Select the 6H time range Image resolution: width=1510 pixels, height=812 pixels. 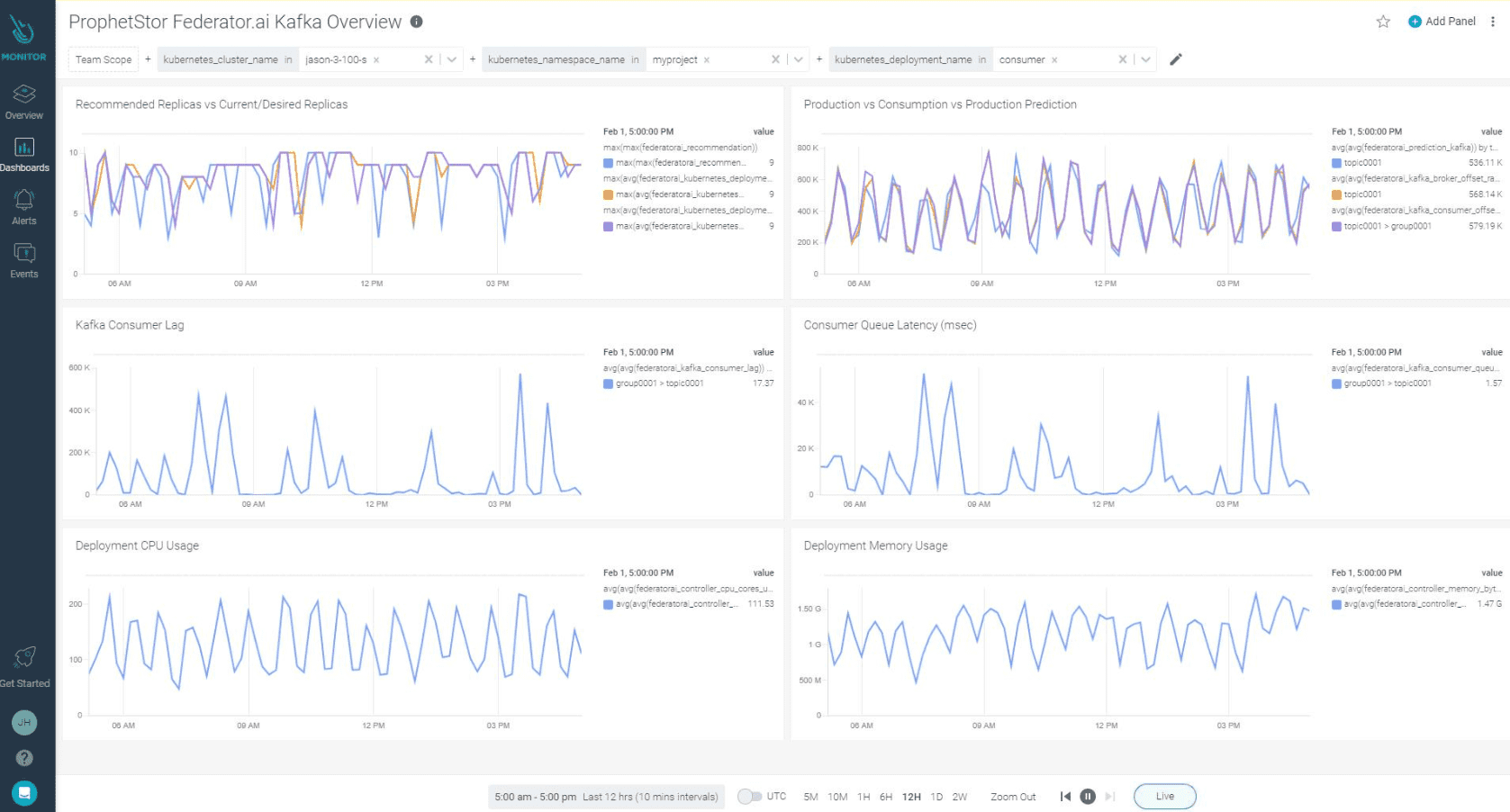[886, 797]
